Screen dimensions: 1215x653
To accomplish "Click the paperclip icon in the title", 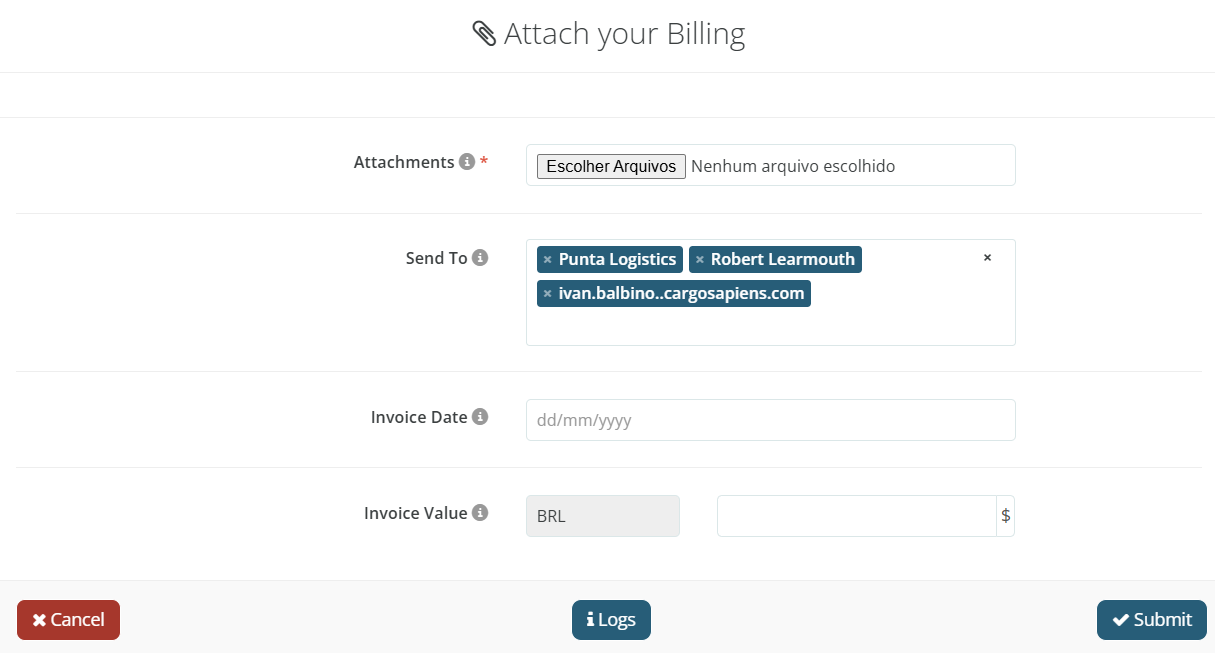I will pyautogui.click(x=484, y=35).
